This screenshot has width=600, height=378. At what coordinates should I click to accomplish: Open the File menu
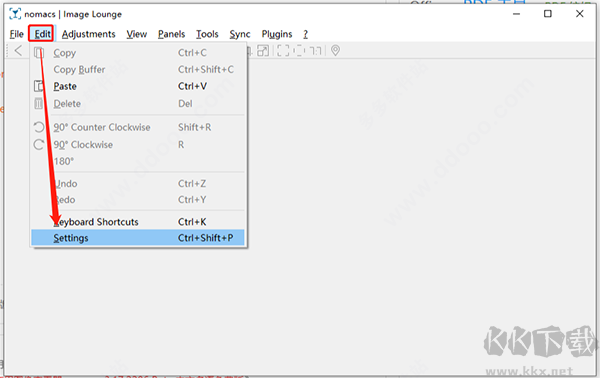[16, 34]
